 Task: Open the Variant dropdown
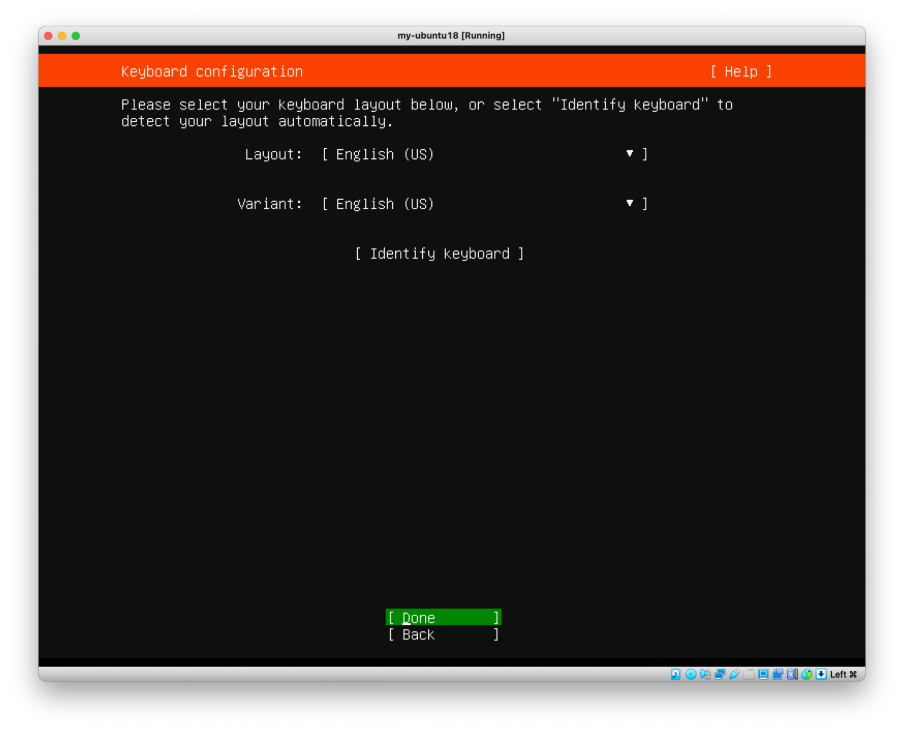click(x=484, y=204)
